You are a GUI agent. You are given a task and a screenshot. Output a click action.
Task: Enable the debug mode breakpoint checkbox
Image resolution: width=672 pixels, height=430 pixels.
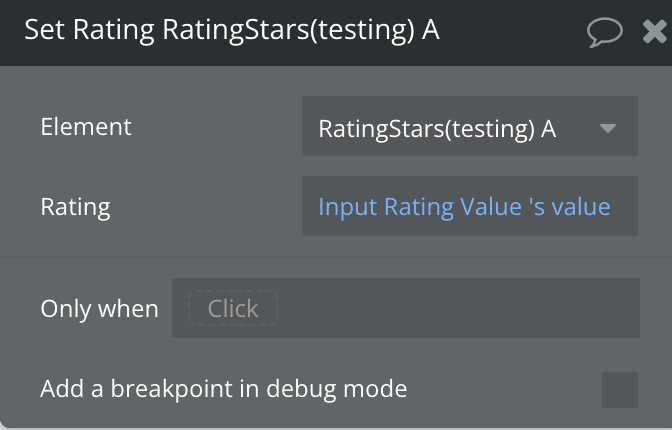tap(619, 389)
